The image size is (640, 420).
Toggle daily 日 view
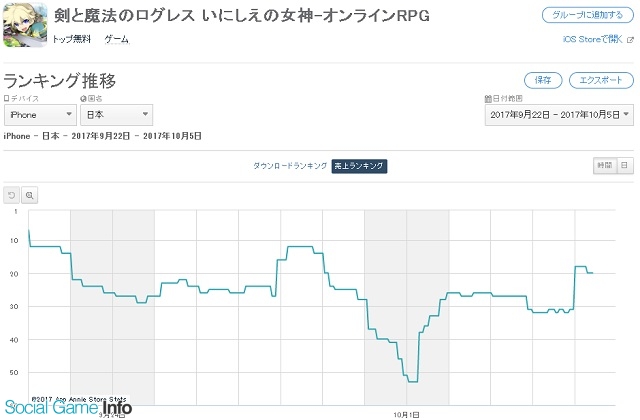(x=624, y=165)
